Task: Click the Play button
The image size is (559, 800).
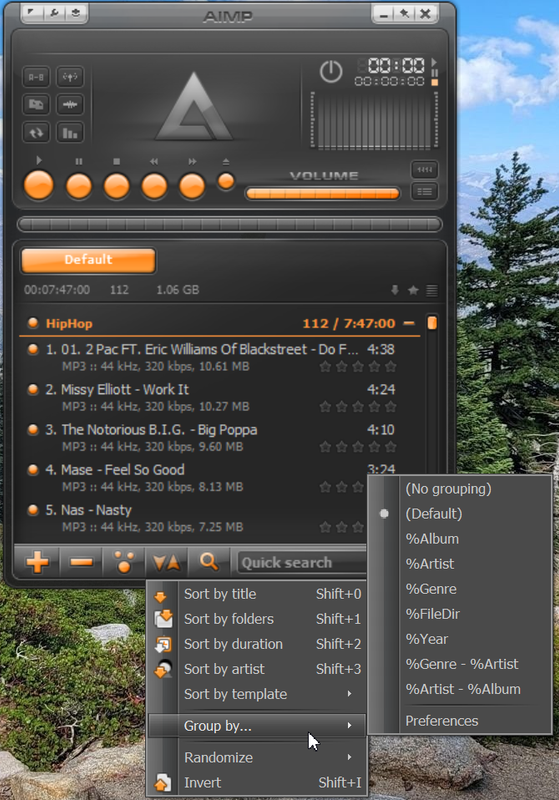Action: point(39,185)
